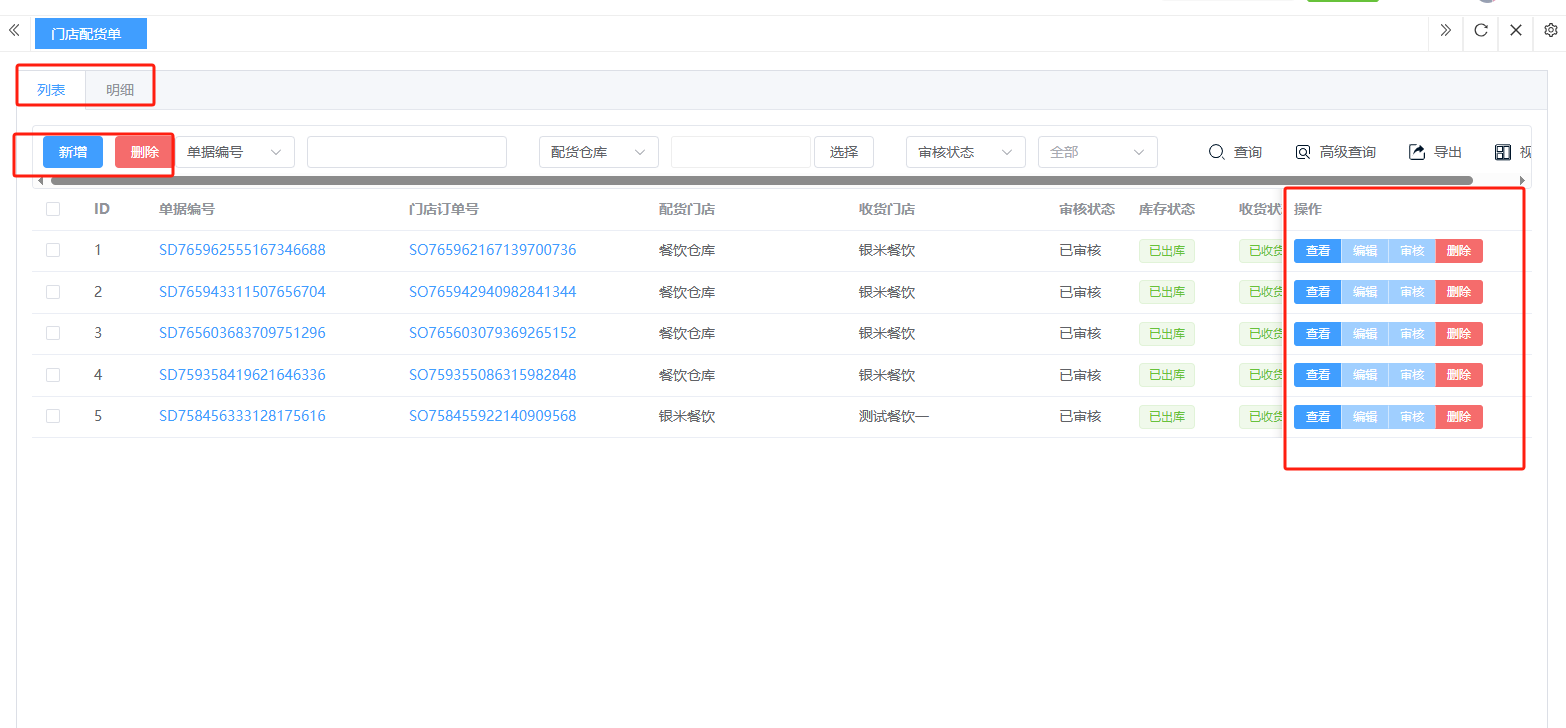Viewport: 1566px width, 728px height.
Task: Collapse sidebar with double-left chevron icon
Action: (x=14, y=31)
